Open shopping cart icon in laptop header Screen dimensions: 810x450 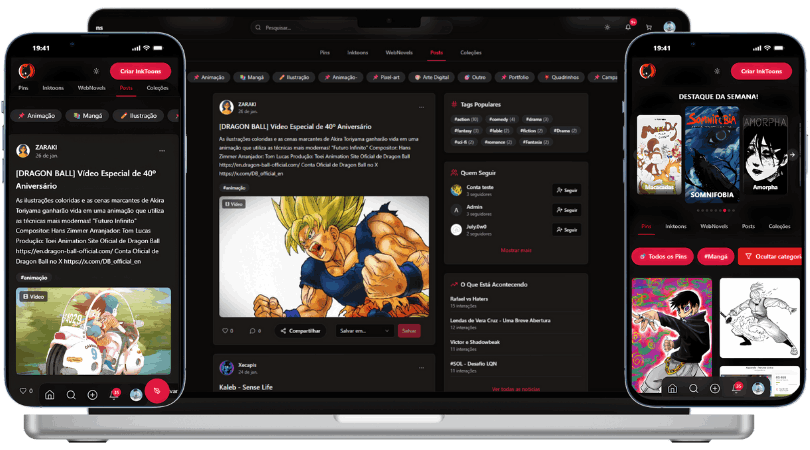pos(649,27)
